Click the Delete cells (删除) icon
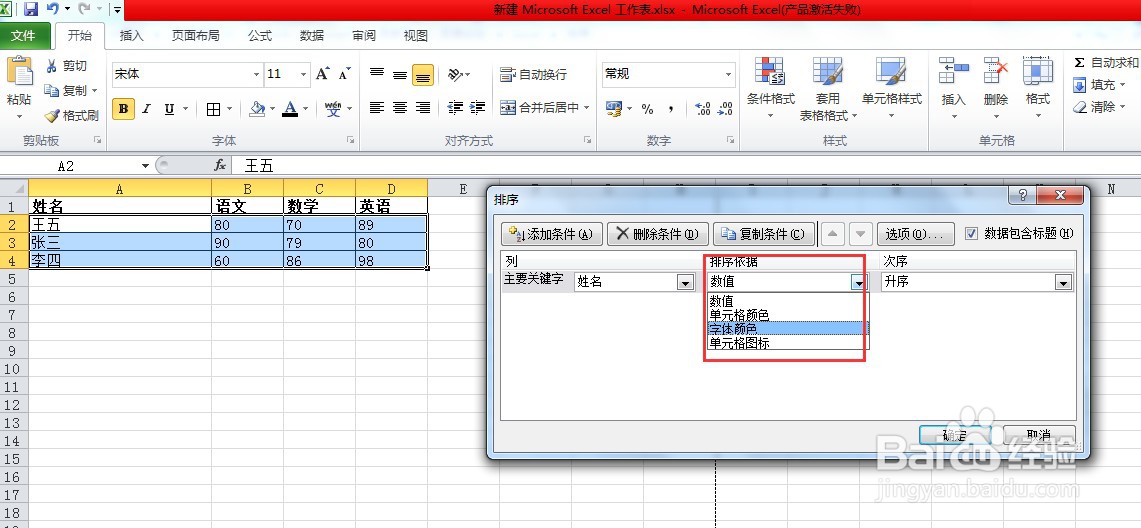 click(995, 71)
